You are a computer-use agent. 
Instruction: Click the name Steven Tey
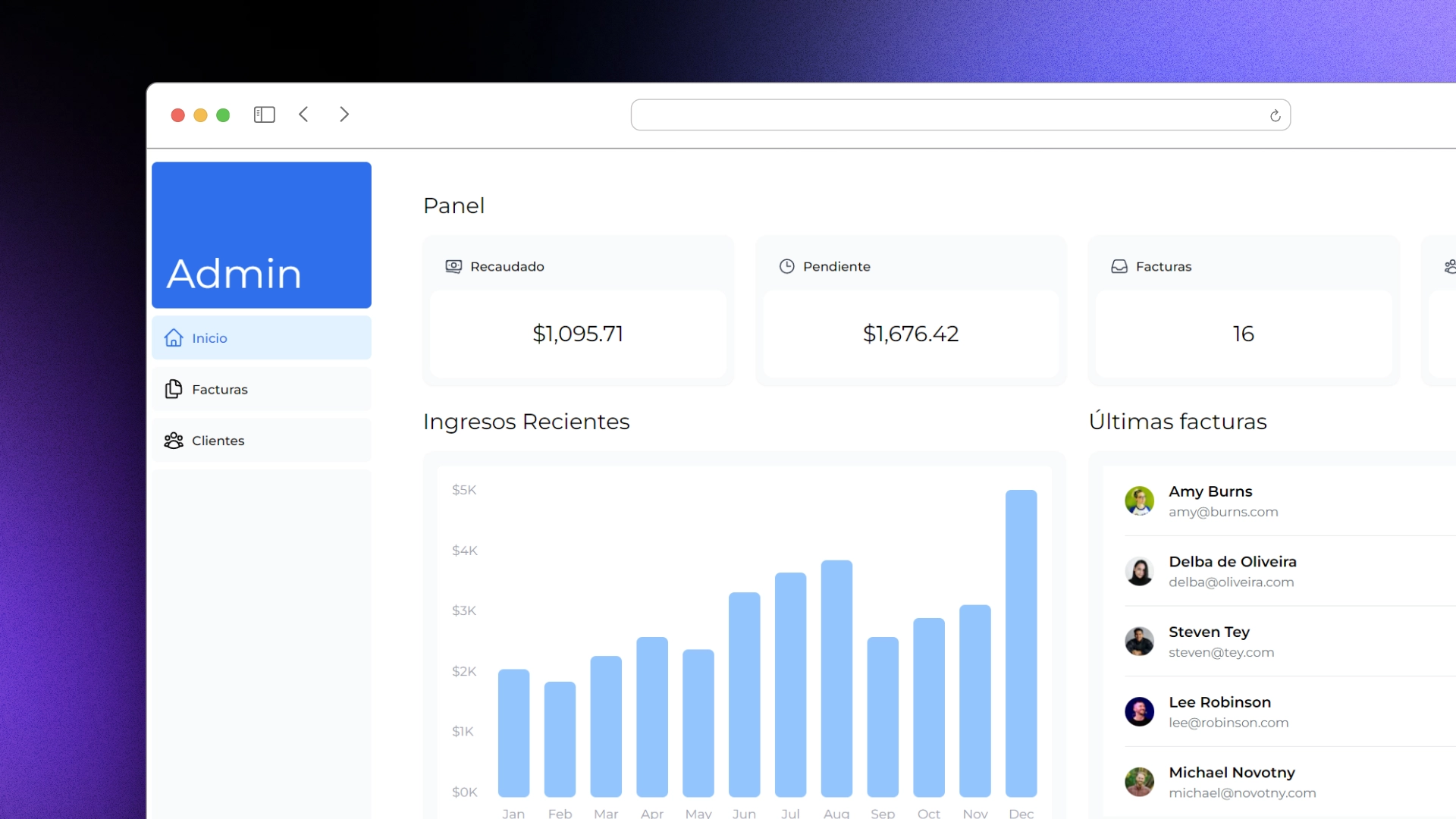pyautogui.click(x=1209, y=632)
